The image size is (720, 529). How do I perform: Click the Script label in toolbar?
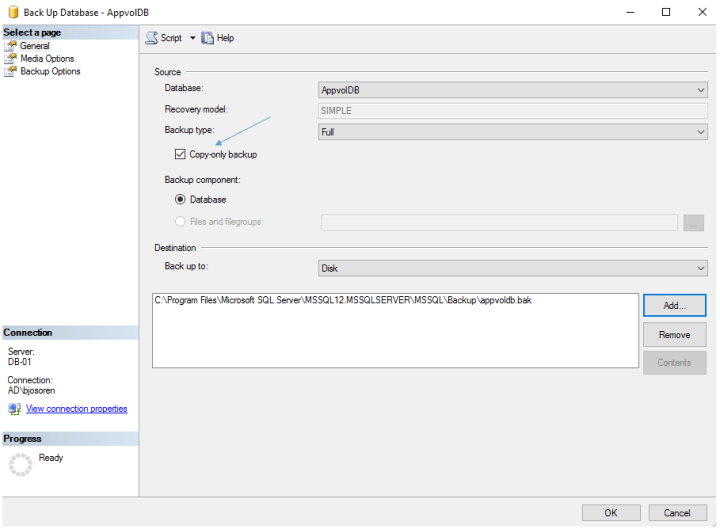click(171, 38)
